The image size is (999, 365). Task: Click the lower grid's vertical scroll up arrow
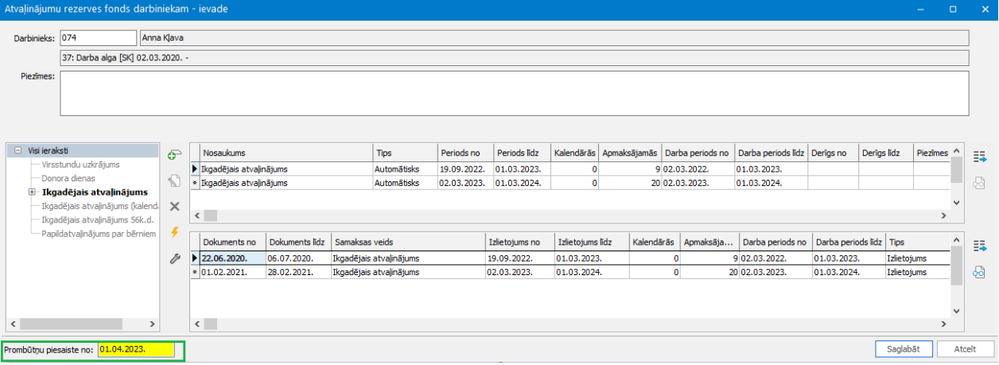[x=956, y=240]
